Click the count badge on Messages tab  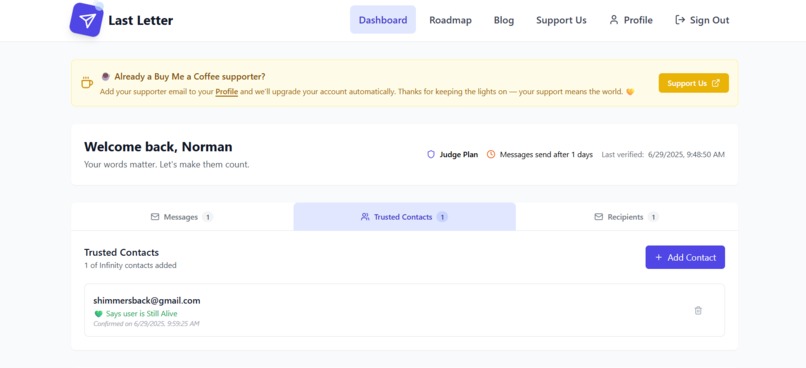207,217
